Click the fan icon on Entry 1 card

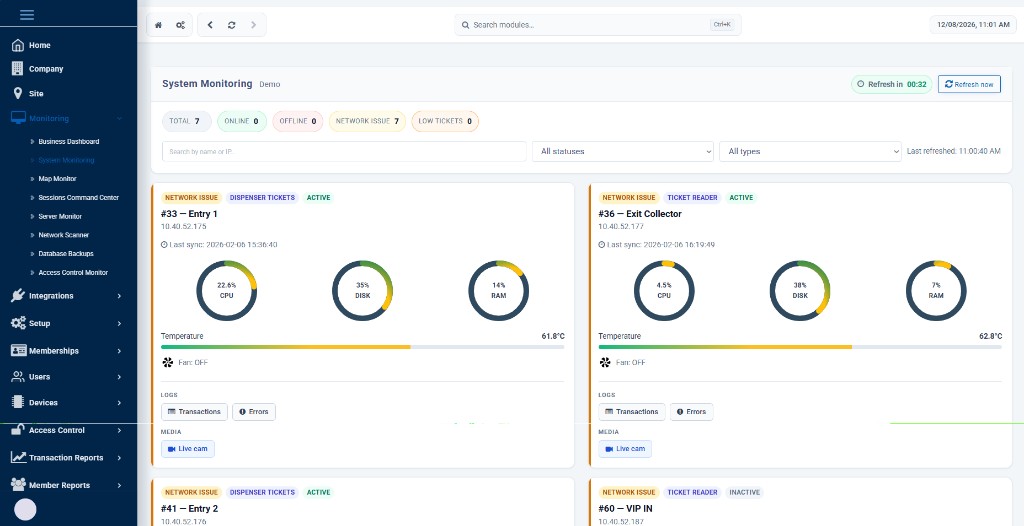click(x=167, y=362)
